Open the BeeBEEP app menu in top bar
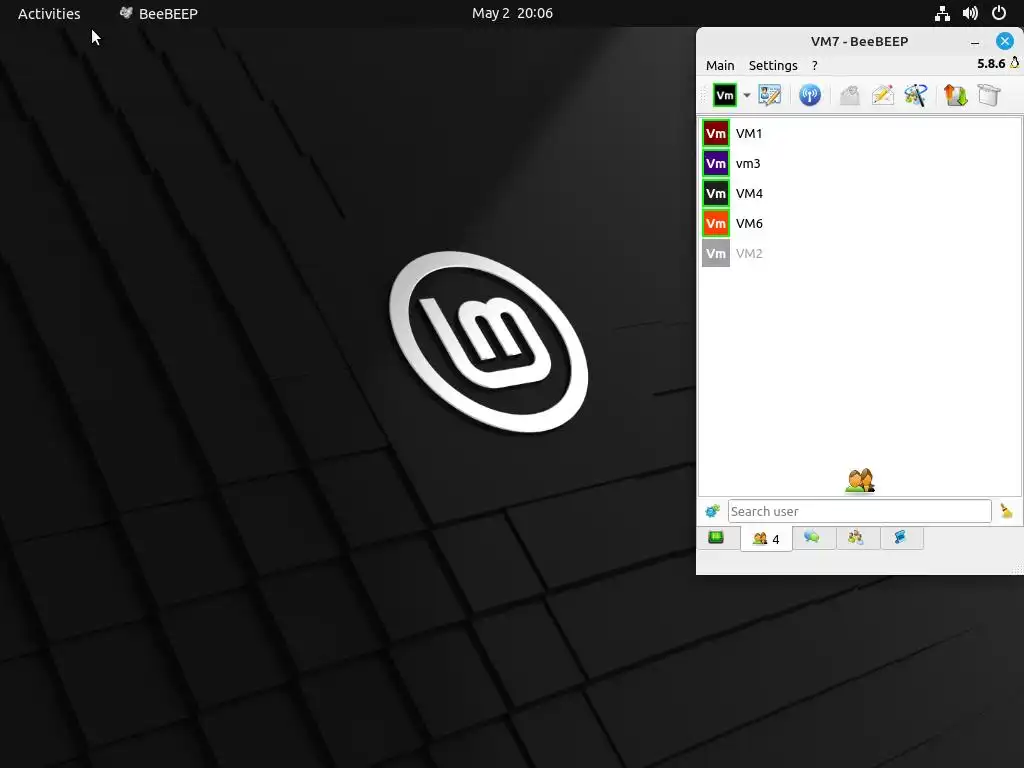Image resolution: width=1024 pixels, height=768 pixels. pos(158,14)
